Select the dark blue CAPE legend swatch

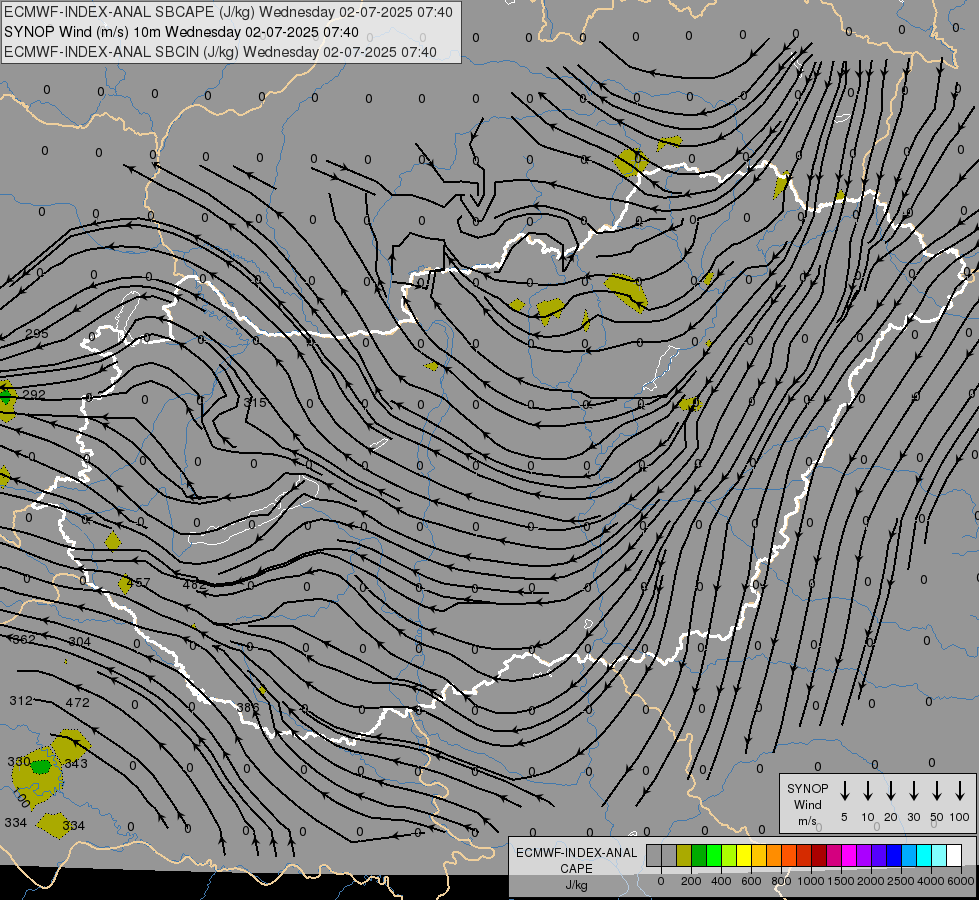pyautogui.click(x=893, y=856)
